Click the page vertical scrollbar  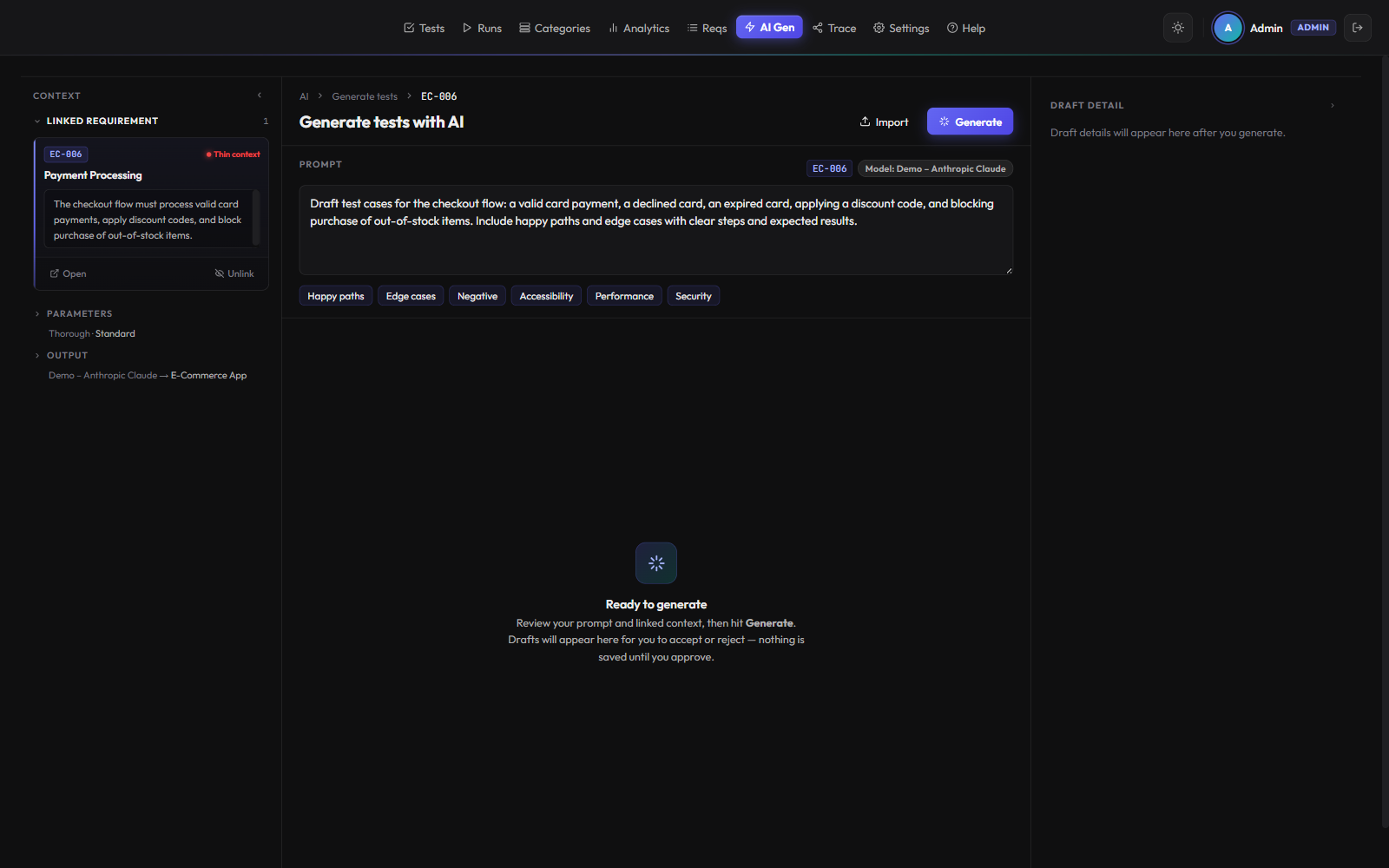click(x=1385, y=443)
